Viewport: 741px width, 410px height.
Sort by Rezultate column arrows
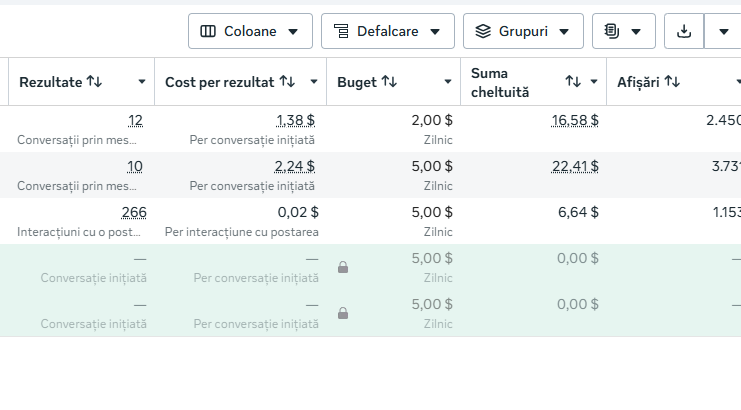[95, 82]
